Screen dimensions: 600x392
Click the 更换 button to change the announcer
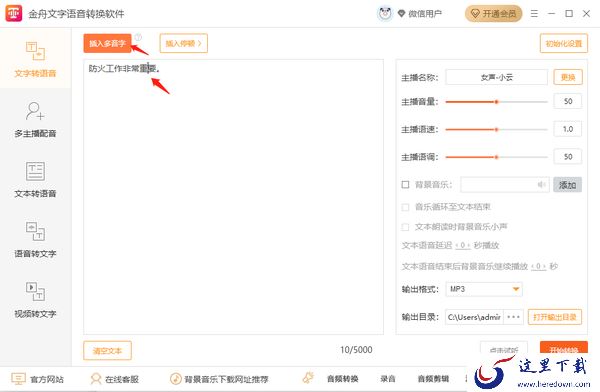click(x=568, y=77)
